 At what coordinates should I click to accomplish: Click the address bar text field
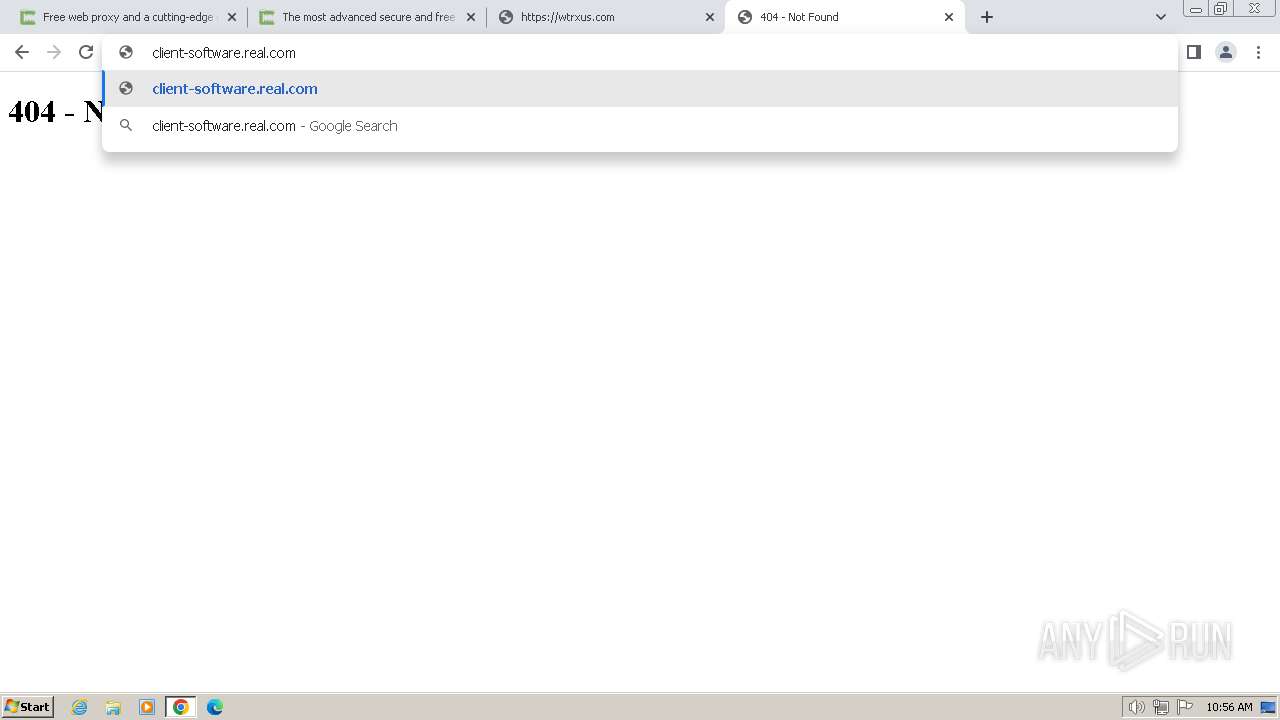pos(640,52)
